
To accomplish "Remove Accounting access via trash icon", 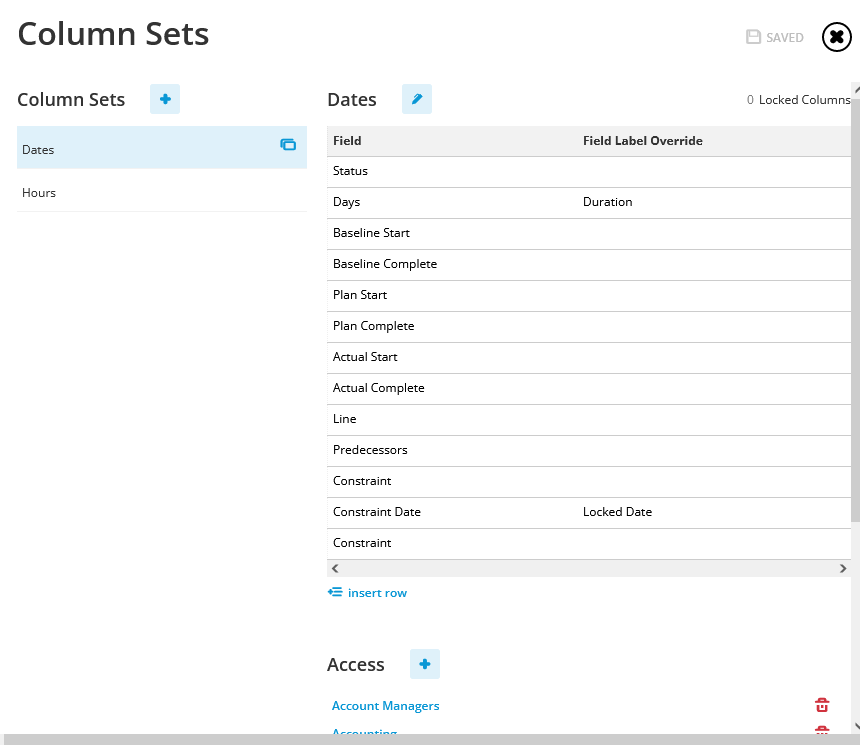I will 821,733.
